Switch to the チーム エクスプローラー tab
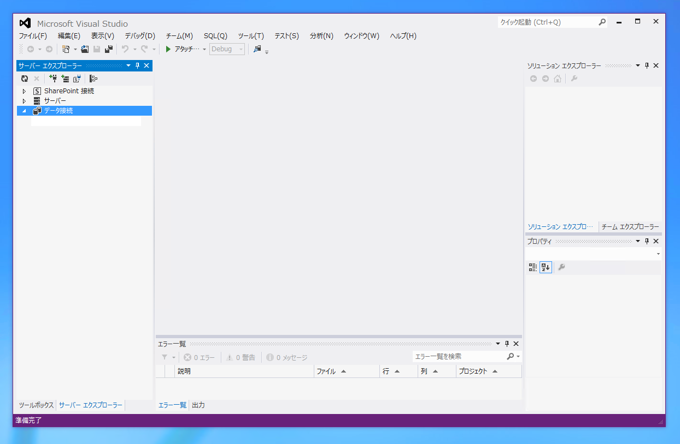 pyautogui.click(x=630, y=227)
